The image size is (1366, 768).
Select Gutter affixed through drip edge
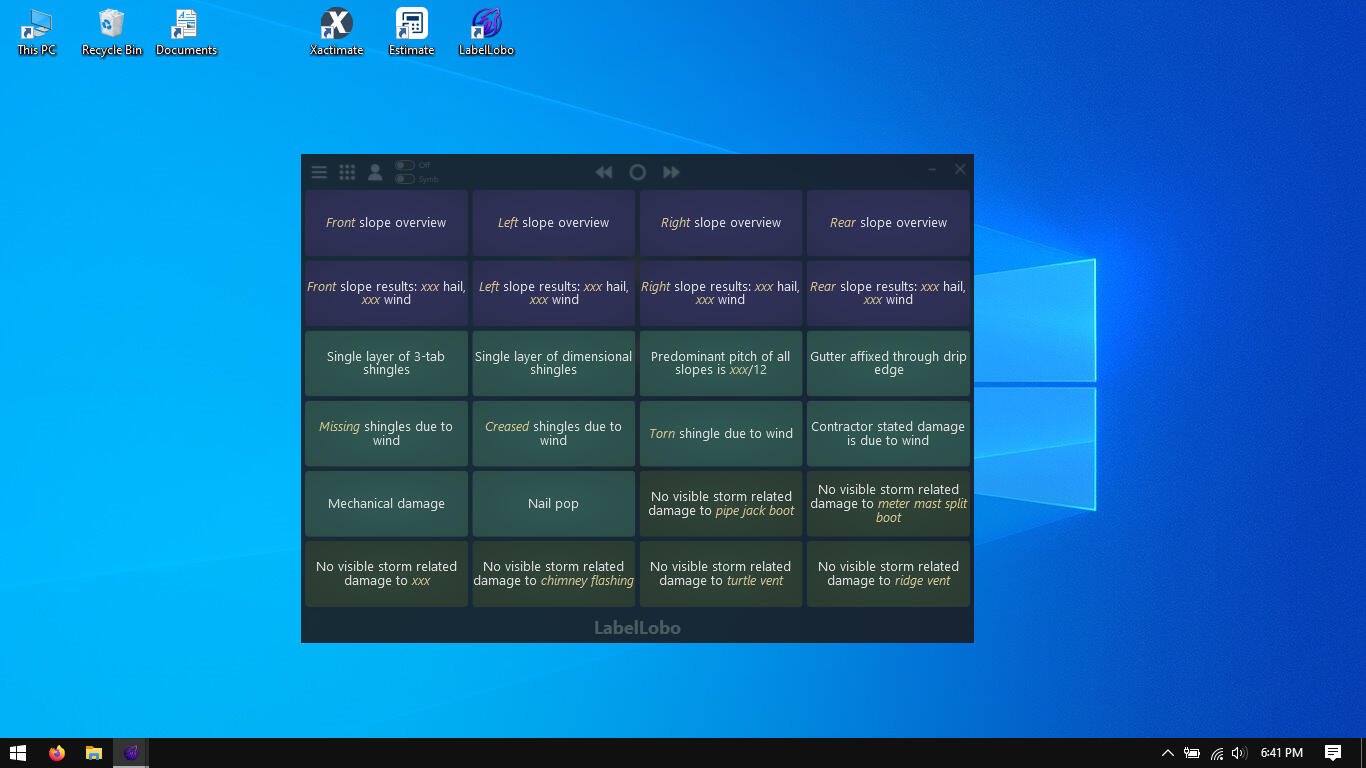[888, 363]
